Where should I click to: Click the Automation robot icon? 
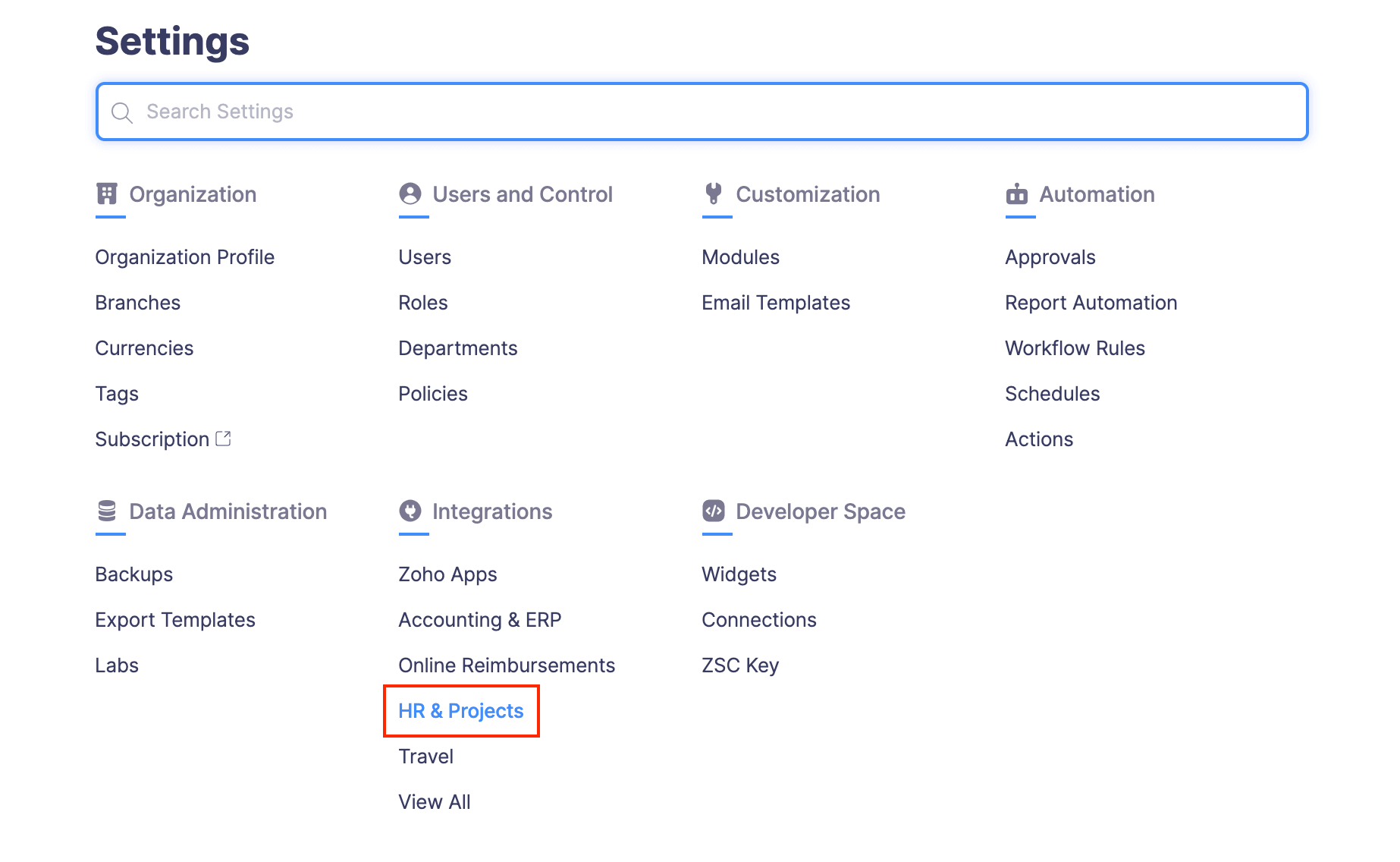pos(1017,194)
